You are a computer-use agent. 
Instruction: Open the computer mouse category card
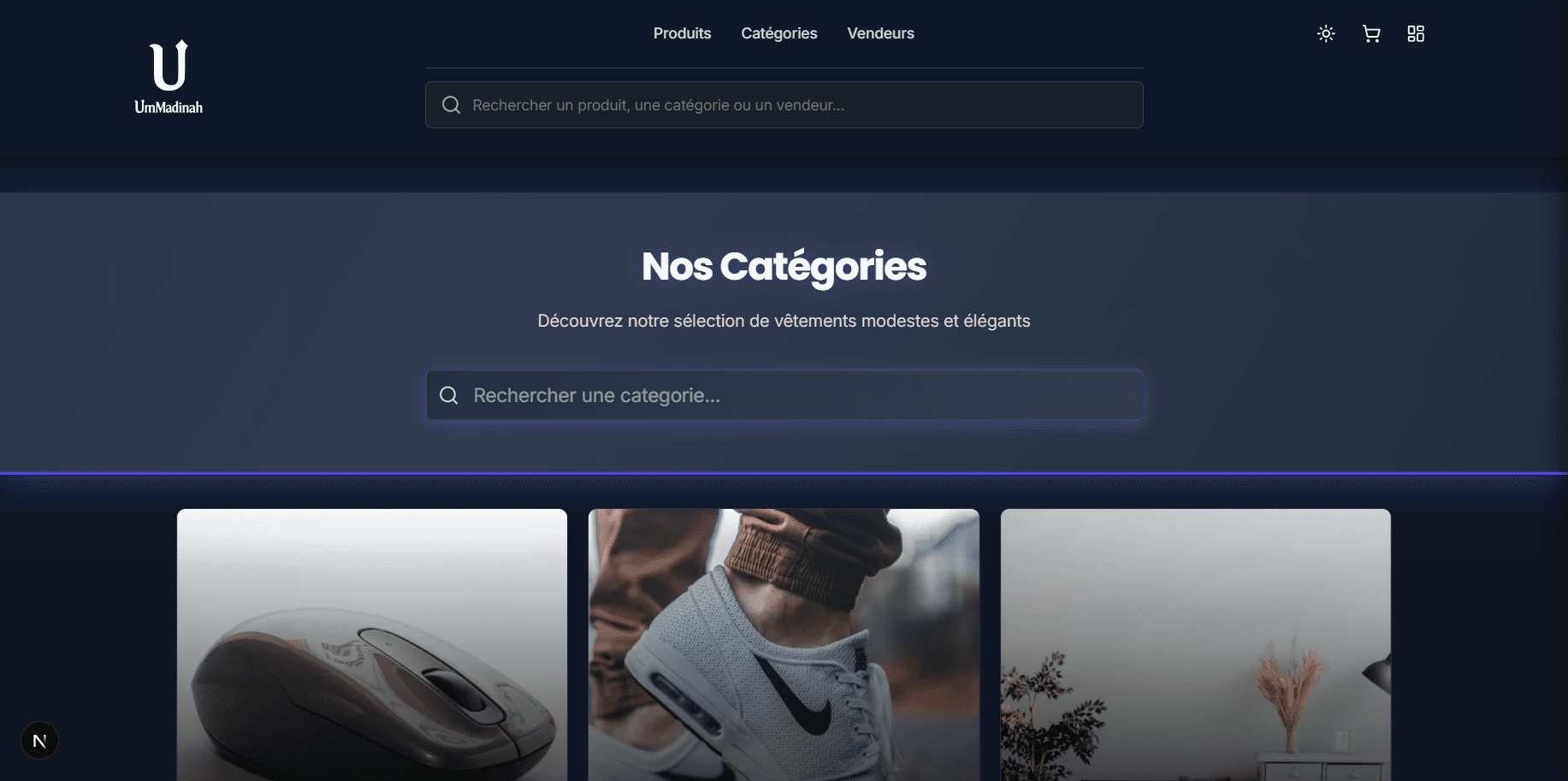click(x=372, y=645)
